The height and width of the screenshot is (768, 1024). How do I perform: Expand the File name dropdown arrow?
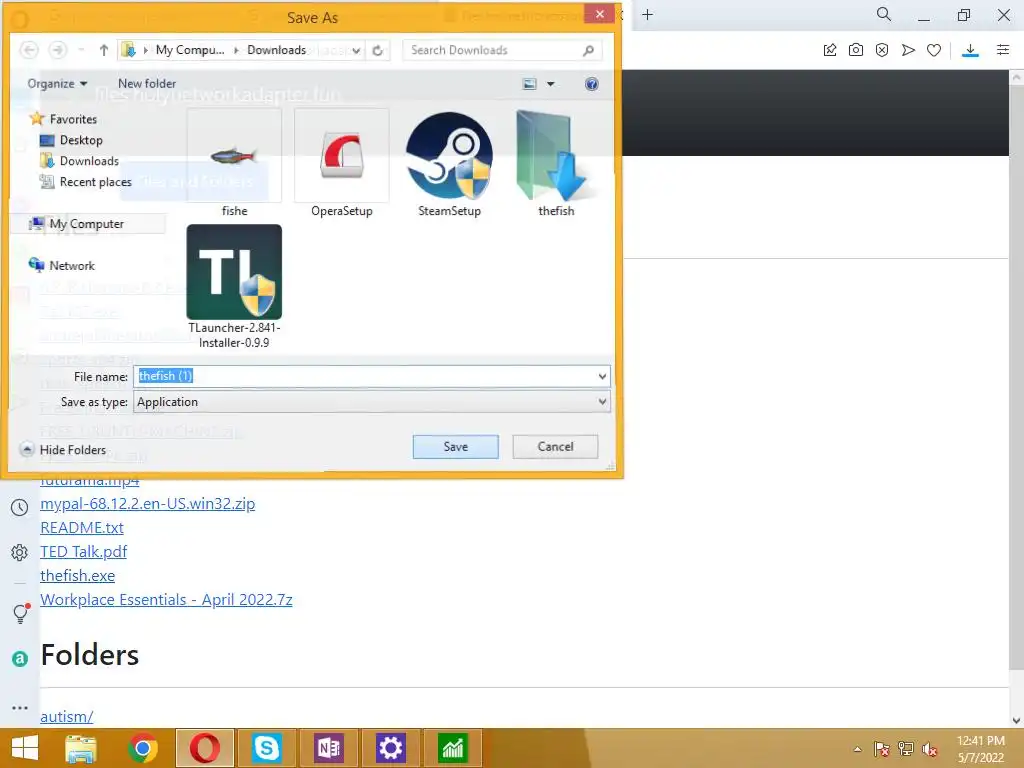602,376
